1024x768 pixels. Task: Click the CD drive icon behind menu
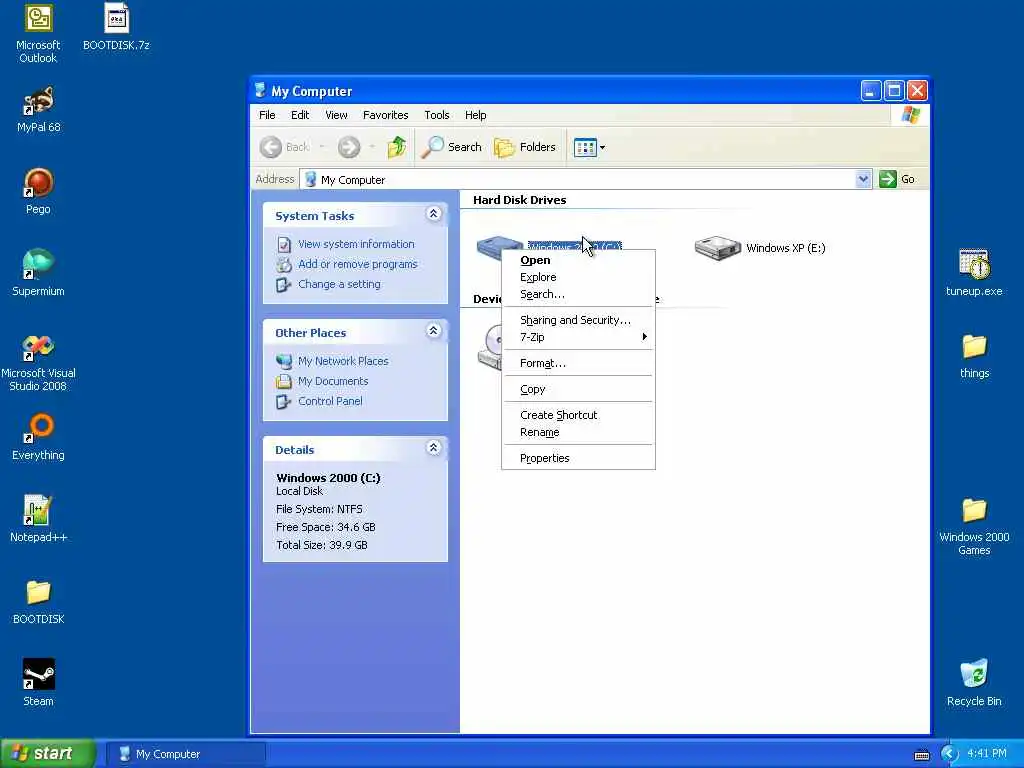coord(489,346)
